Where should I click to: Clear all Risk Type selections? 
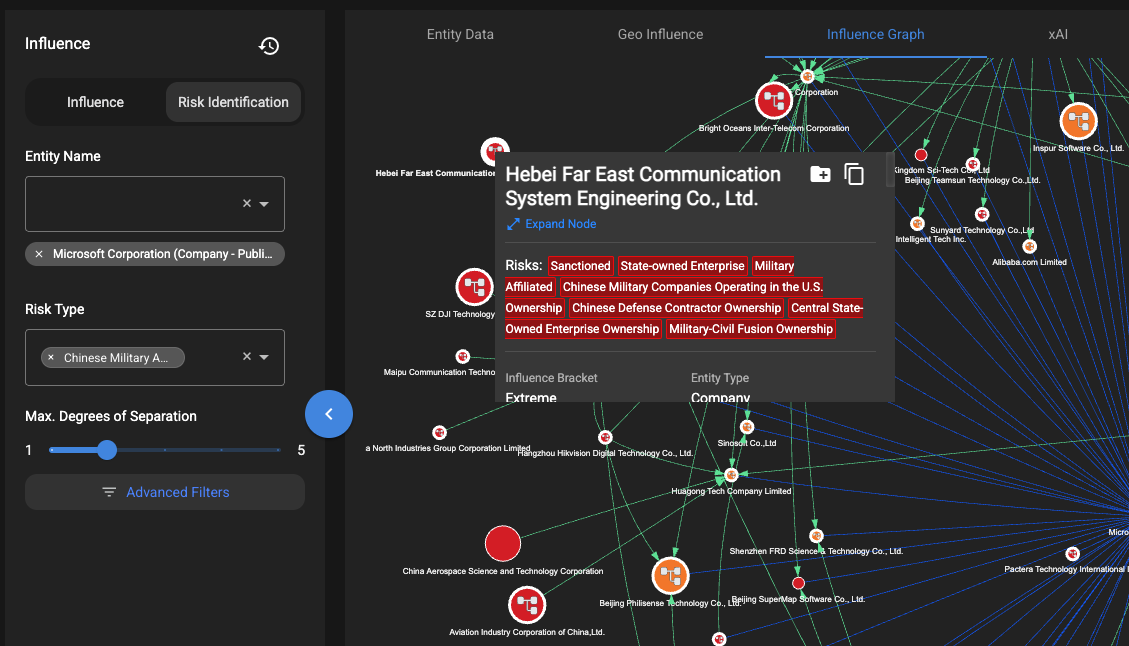[247, 356]
